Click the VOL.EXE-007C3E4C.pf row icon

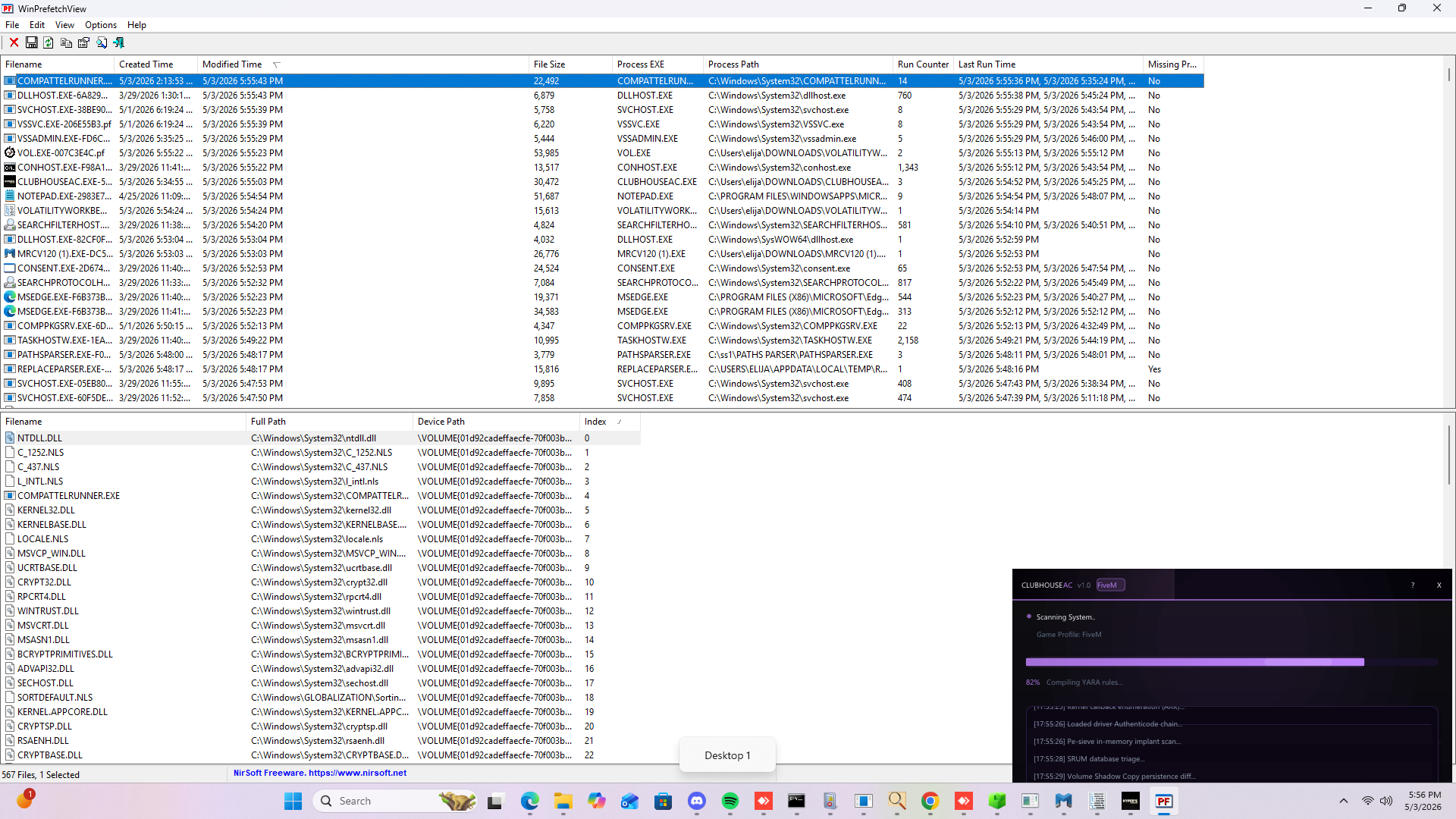pos(10,152)
